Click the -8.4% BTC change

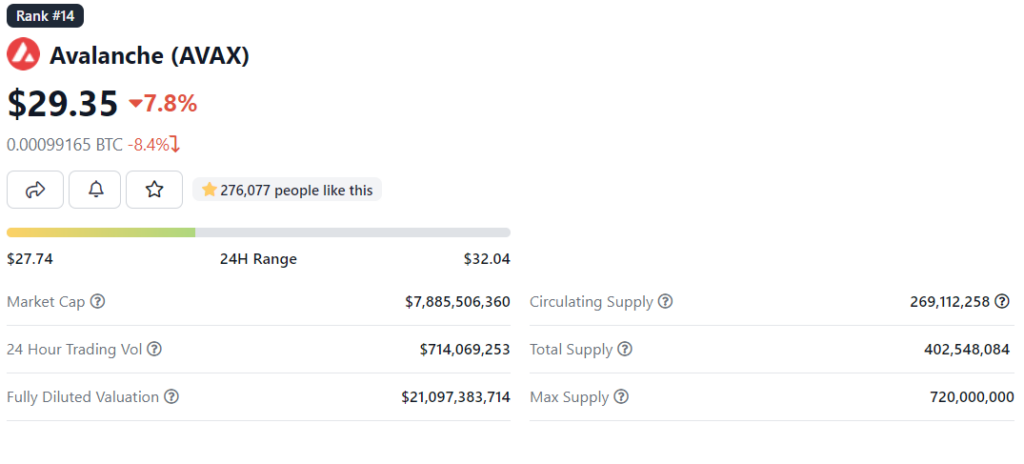(148, 144)
